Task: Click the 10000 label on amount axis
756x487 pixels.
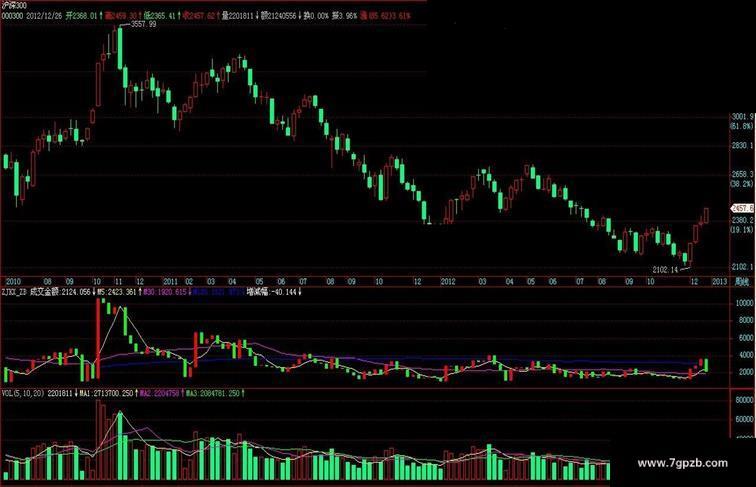Action: (x=744, y=303)
